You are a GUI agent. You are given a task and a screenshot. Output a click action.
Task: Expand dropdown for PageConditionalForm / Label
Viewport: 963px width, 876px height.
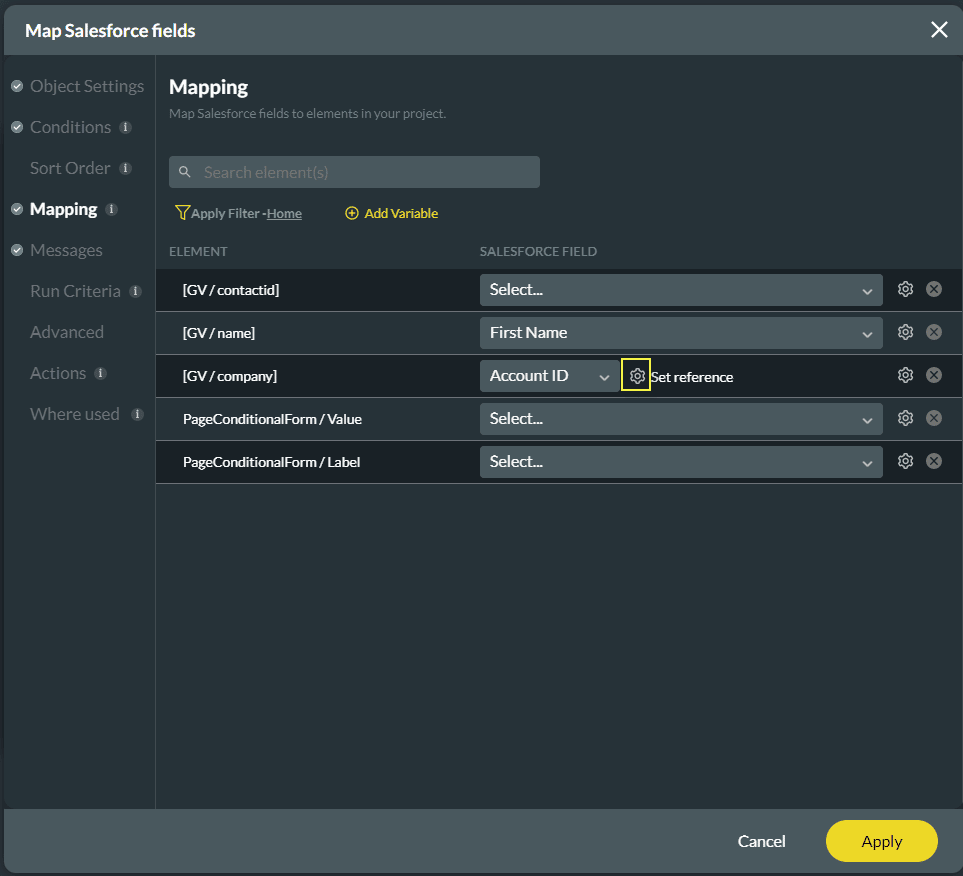(x=680, y=462)
